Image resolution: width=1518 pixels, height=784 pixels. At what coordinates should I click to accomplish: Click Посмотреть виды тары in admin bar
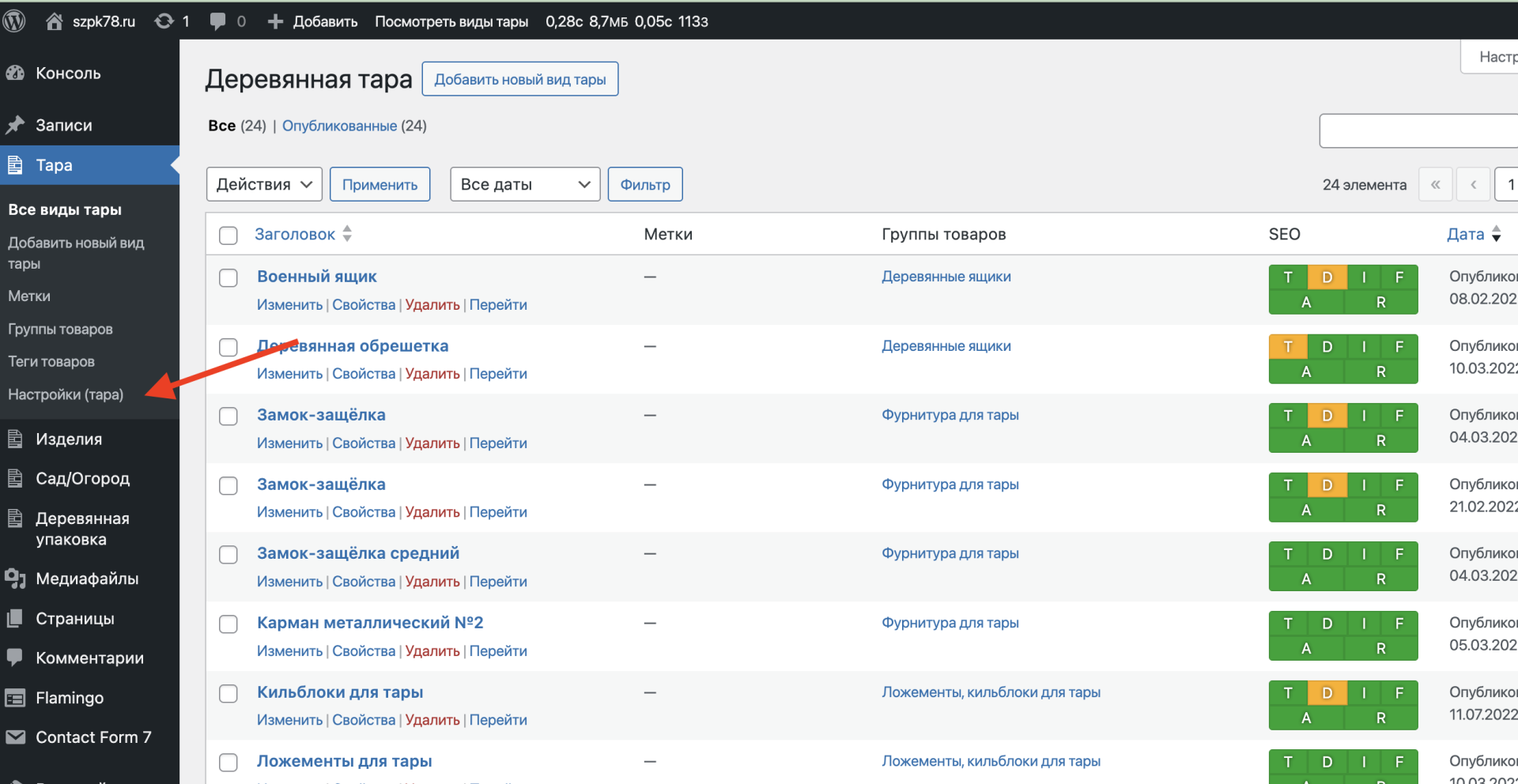pos(451,21)
